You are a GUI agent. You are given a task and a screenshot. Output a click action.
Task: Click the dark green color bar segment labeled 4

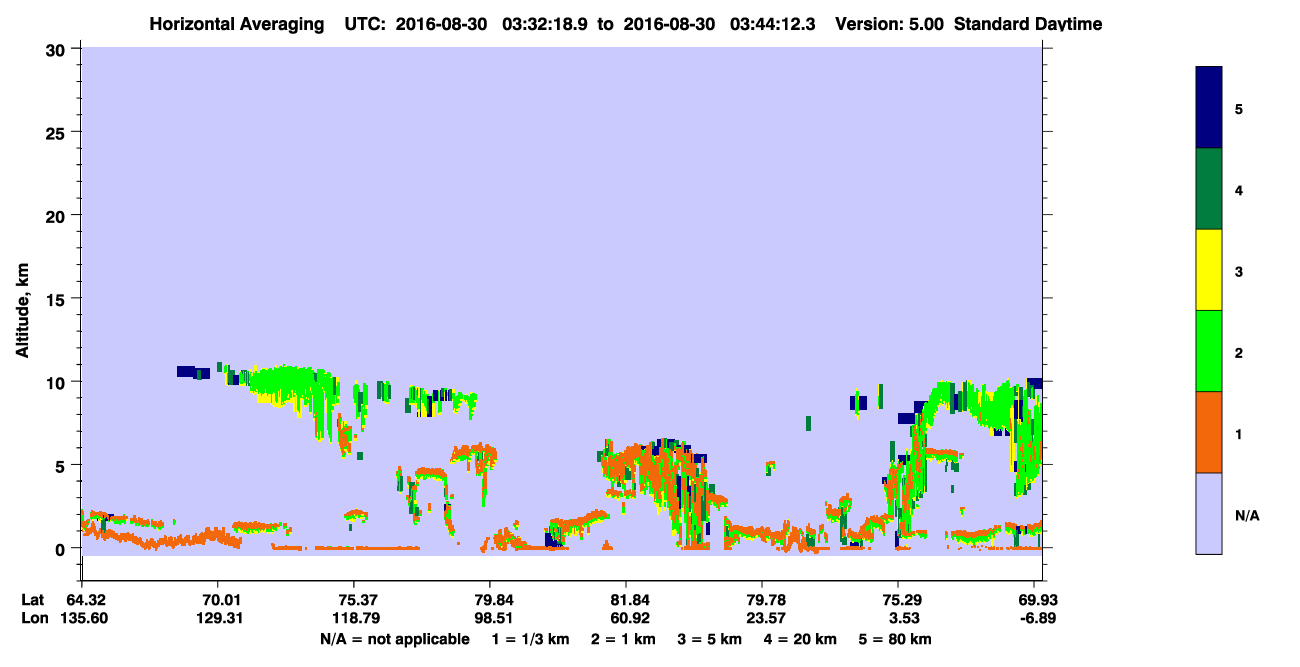pyautogui.click(x=1209, y=189)
